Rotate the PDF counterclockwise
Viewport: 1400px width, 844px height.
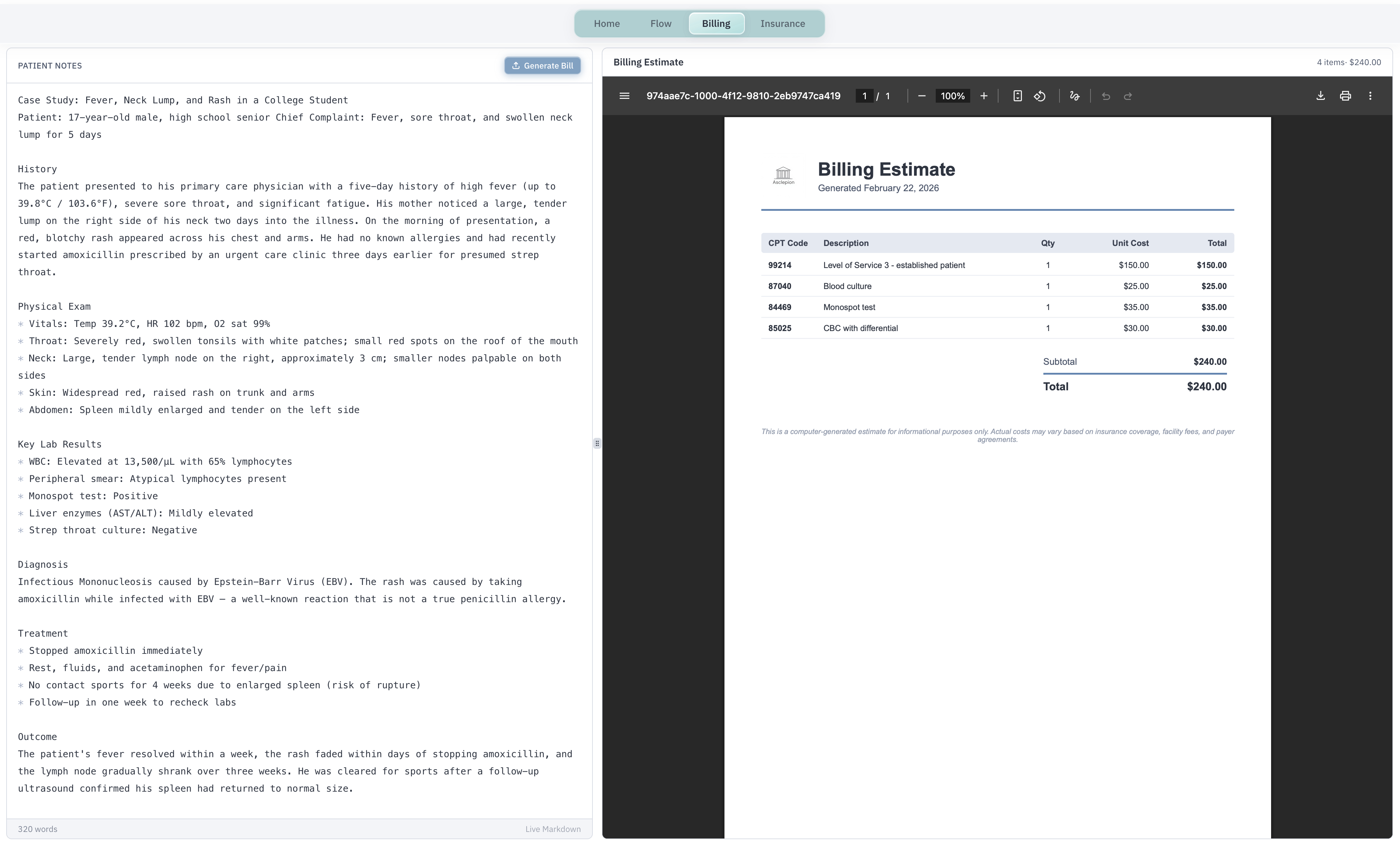point(1039,96)
